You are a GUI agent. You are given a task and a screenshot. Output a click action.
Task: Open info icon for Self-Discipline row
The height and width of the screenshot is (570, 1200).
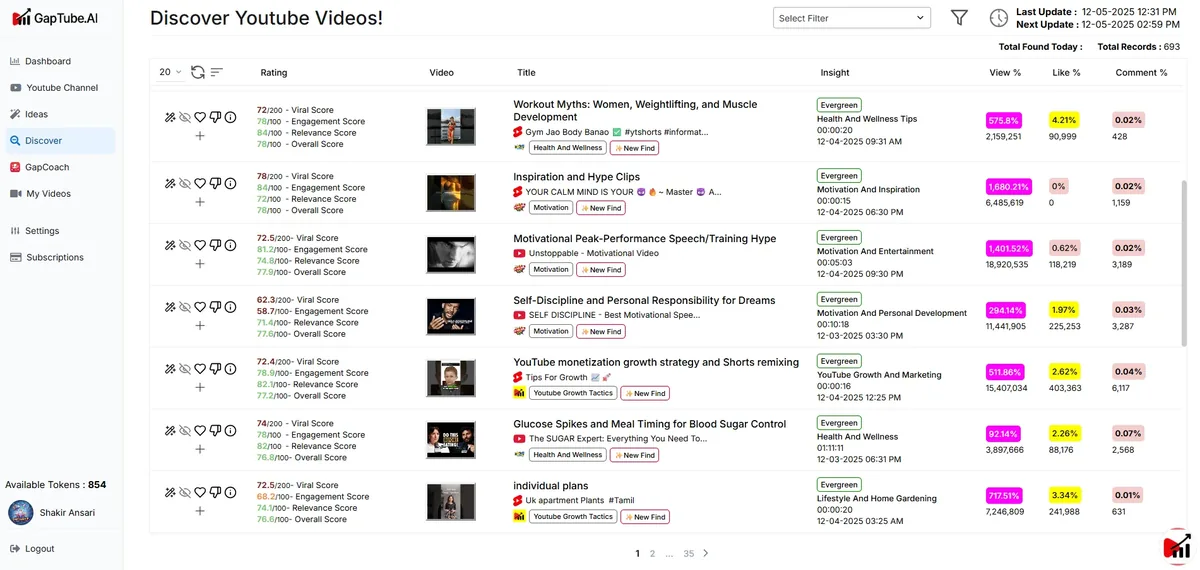[230, 307]
